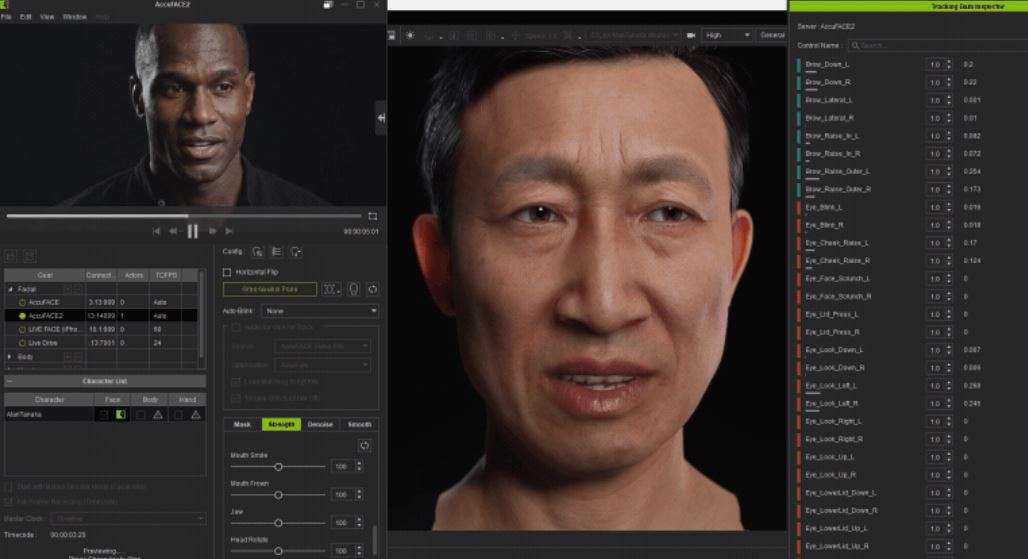
Task: Click the Control Name search field
Action: tap(938, 45)
